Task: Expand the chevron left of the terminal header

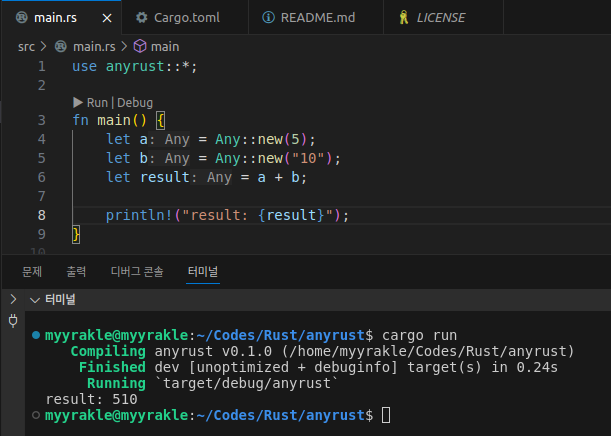Action: coord(12,299)
